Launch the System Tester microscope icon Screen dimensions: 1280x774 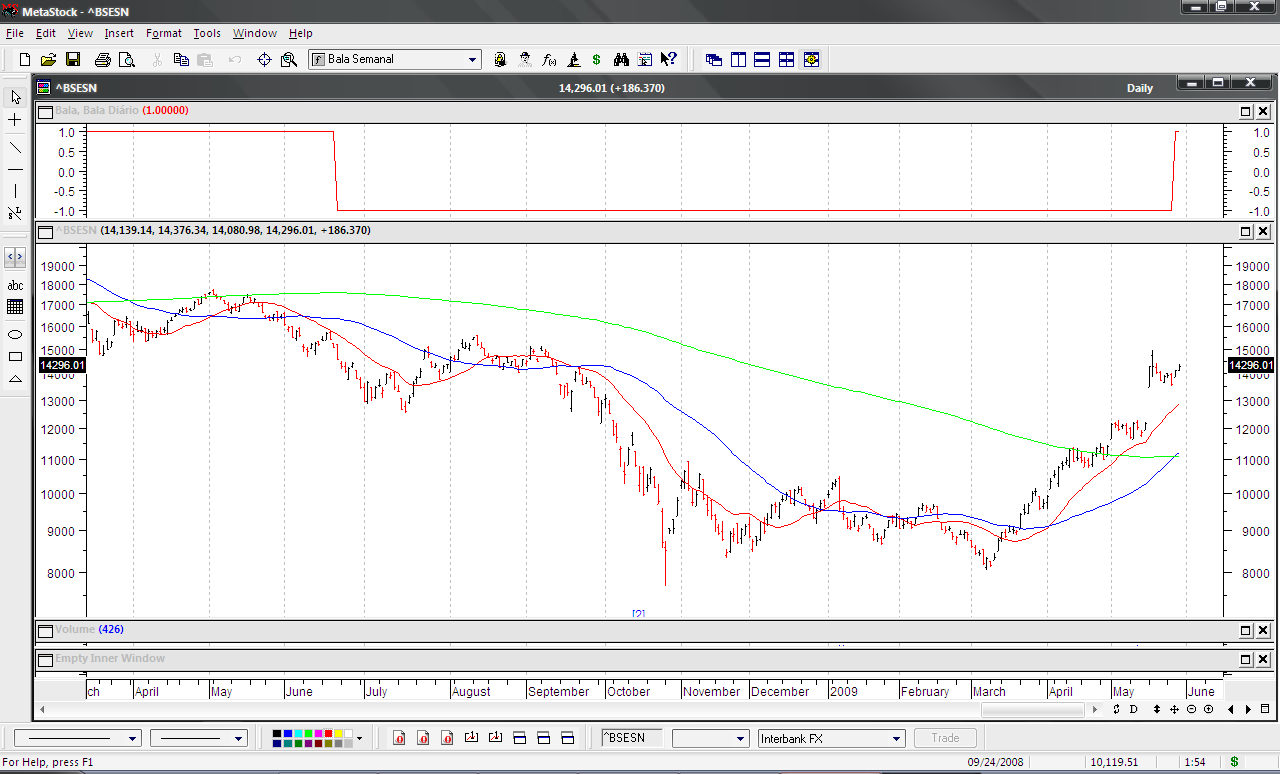573,60
